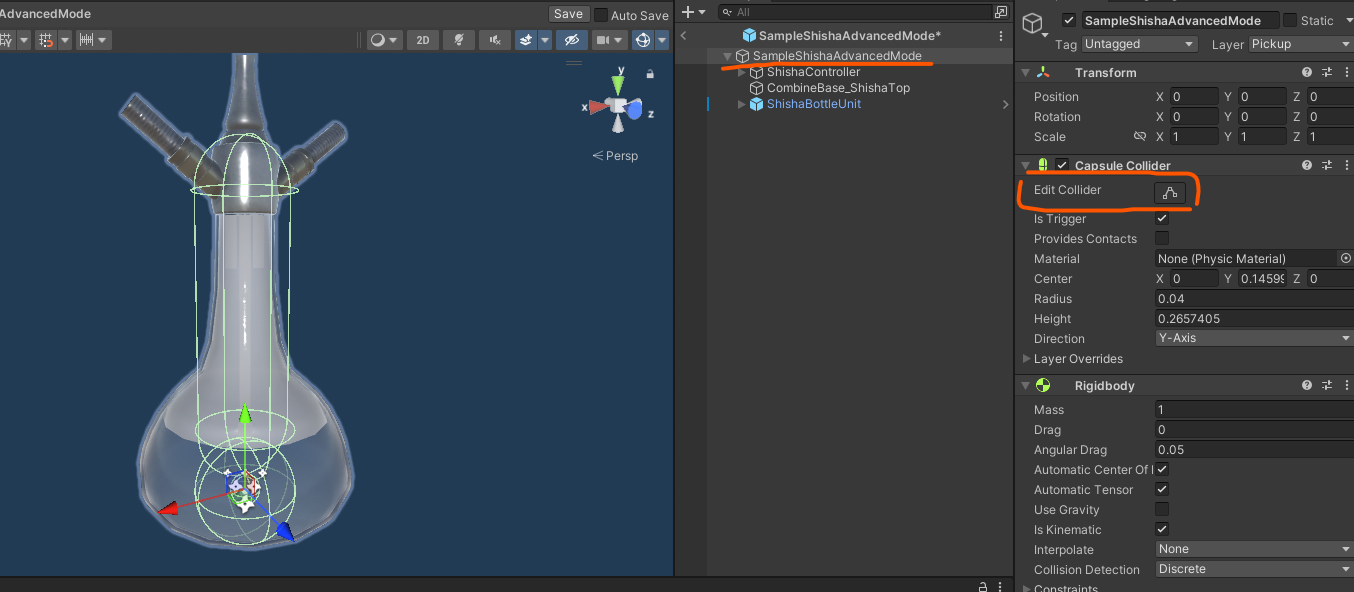Click the scale constrain proportions link icon

(x=1139, y=137)
